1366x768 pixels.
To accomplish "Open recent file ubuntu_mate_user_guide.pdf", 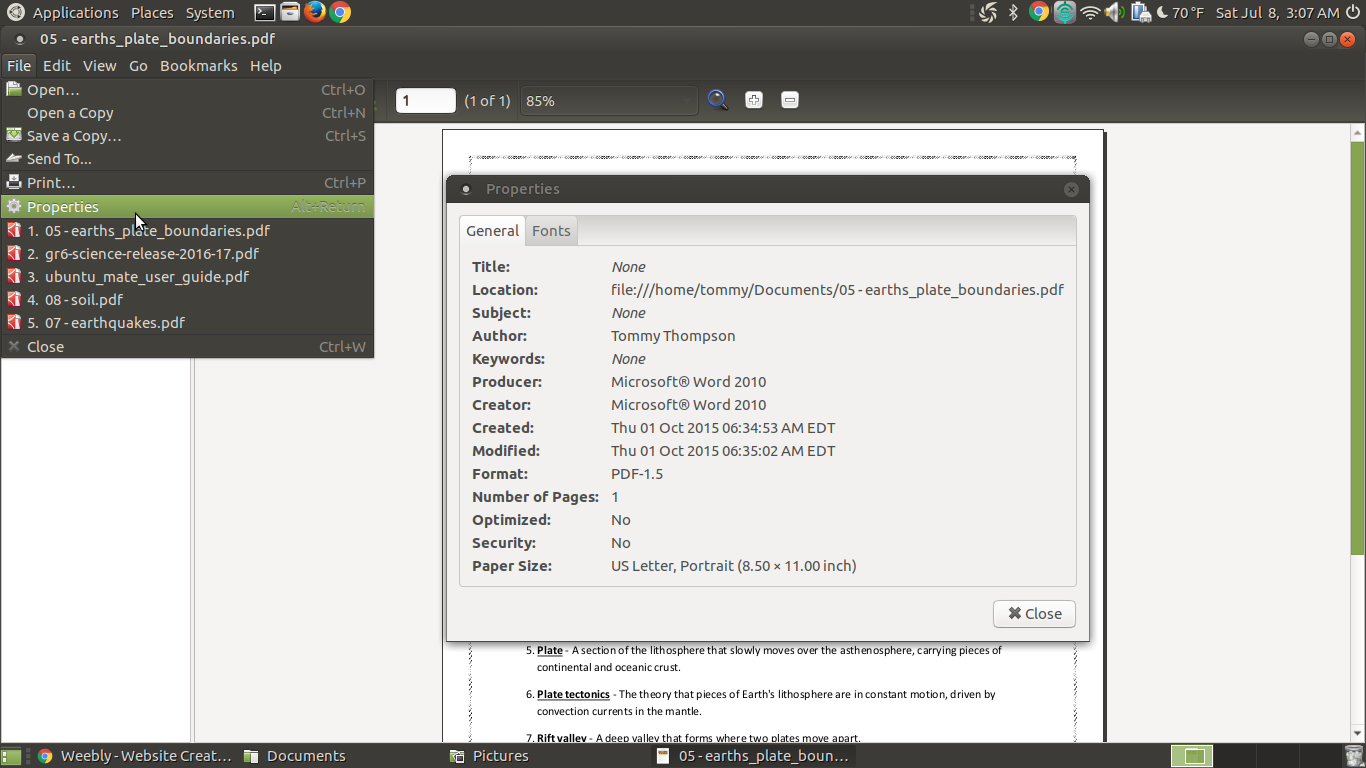I will pos(187,277).
